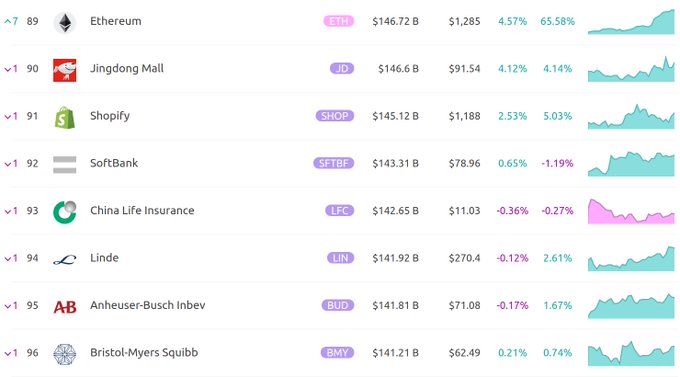Click the red AB Anheuser-Busch logo
The image size is (680, 377).
[x=65, y=307]
